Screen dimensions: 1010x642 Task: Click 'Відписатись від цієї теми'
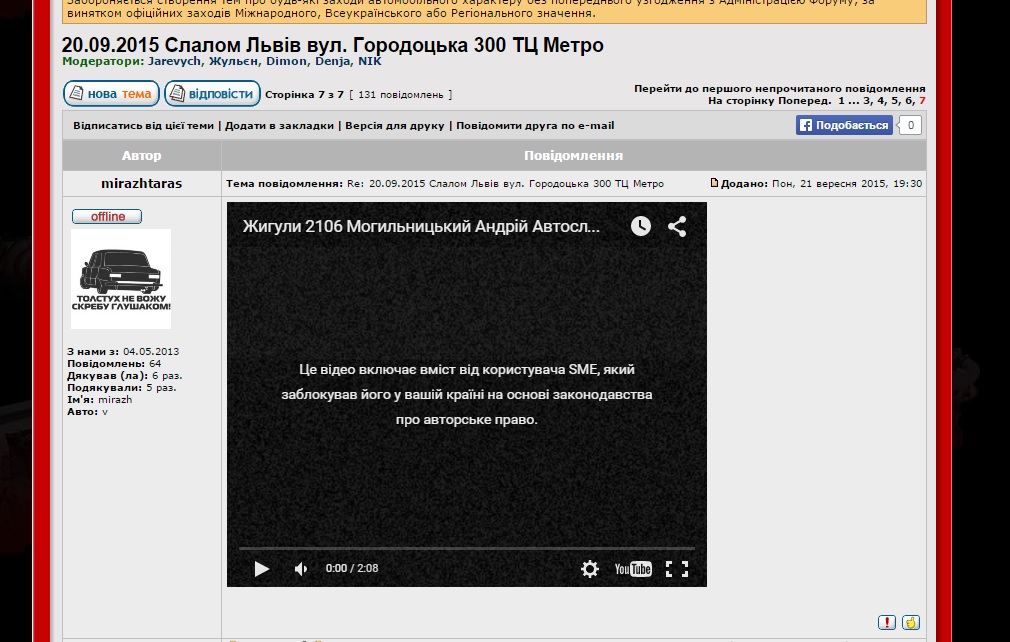[144, 126]
